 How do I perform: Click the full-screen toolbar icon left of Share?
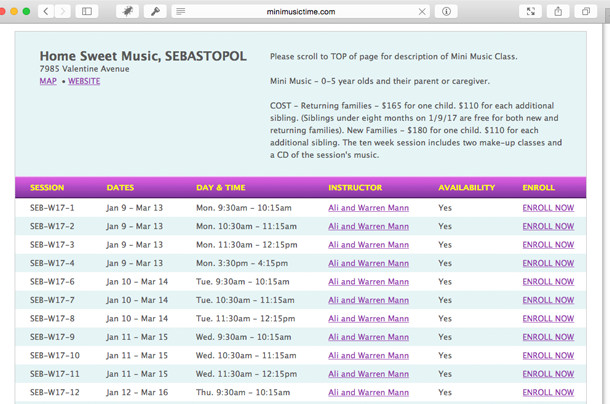528,11
